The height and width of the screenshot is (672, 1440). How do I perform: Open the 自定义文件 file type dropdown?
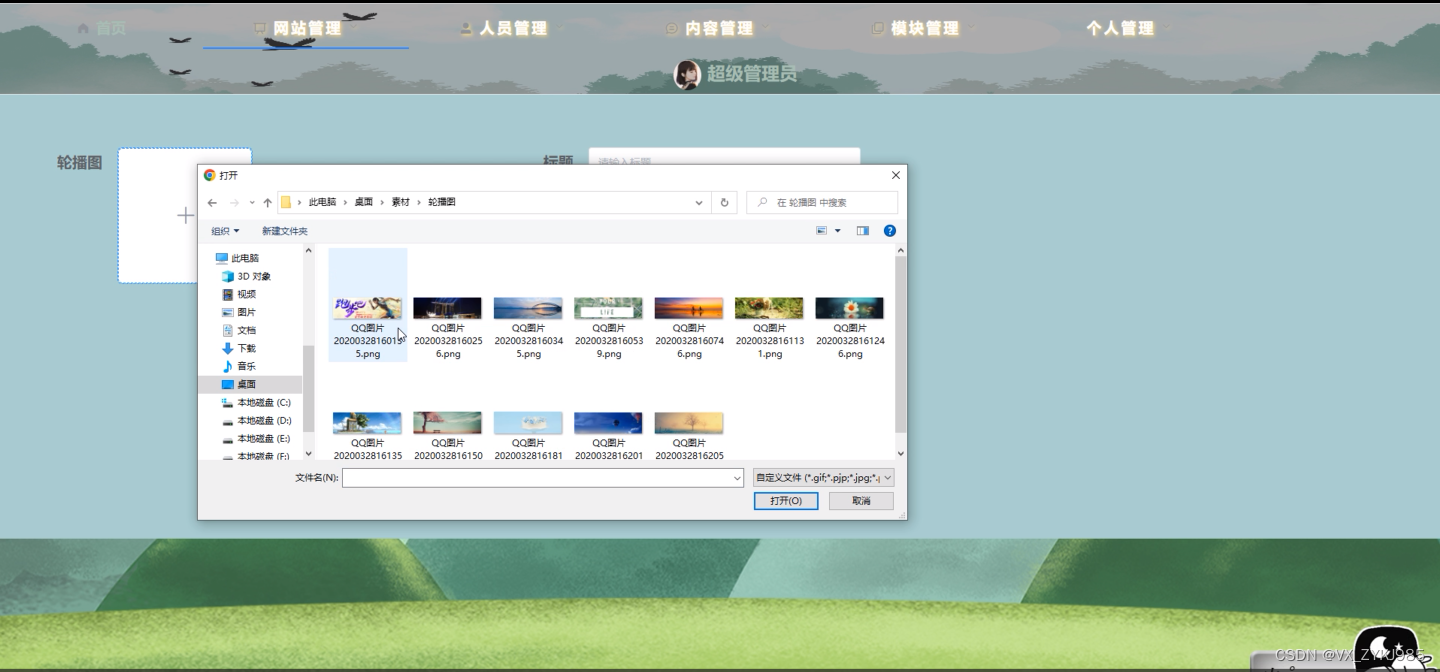[x=824, y=478]
